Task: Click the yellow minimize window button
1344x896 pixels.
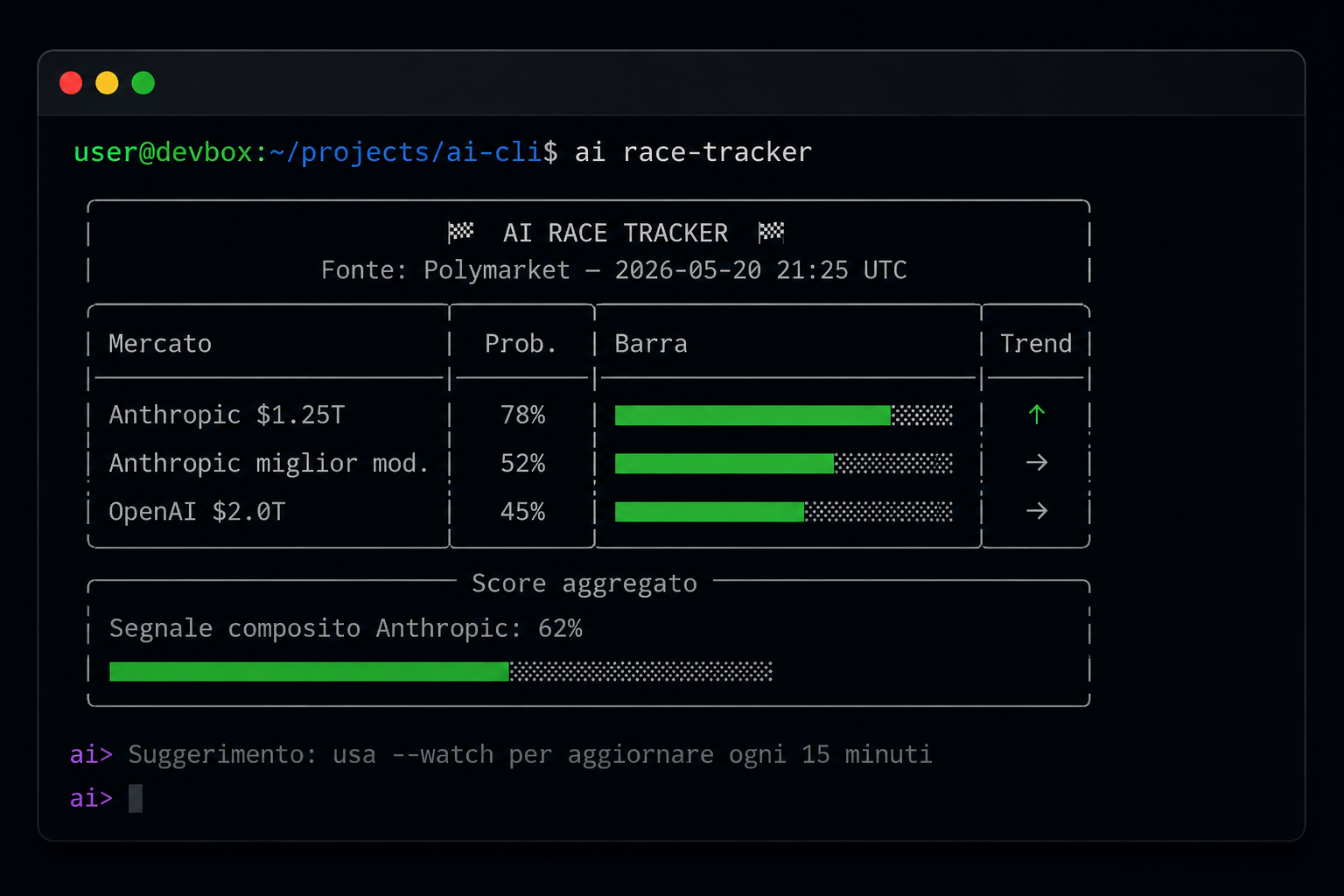Action: [x=107, y=83]
